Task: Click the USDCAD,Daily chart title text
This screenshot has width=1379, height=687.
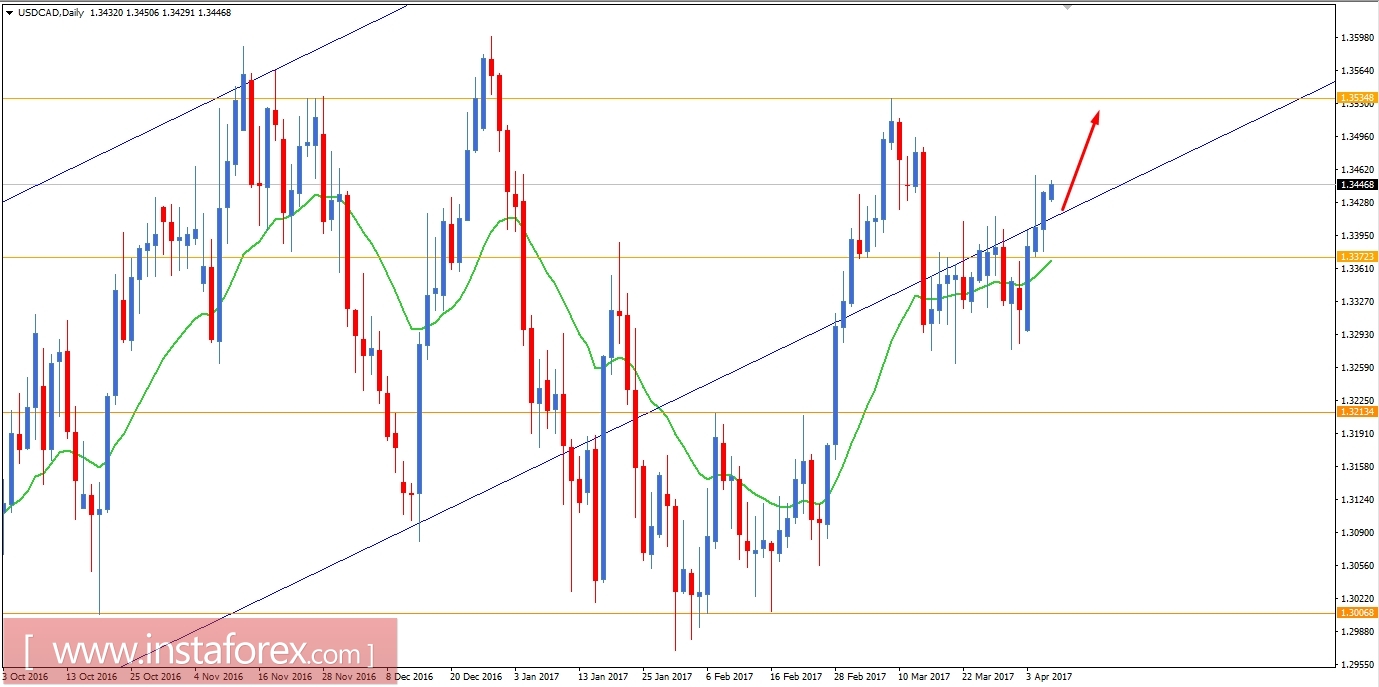Action: (50, 12)
